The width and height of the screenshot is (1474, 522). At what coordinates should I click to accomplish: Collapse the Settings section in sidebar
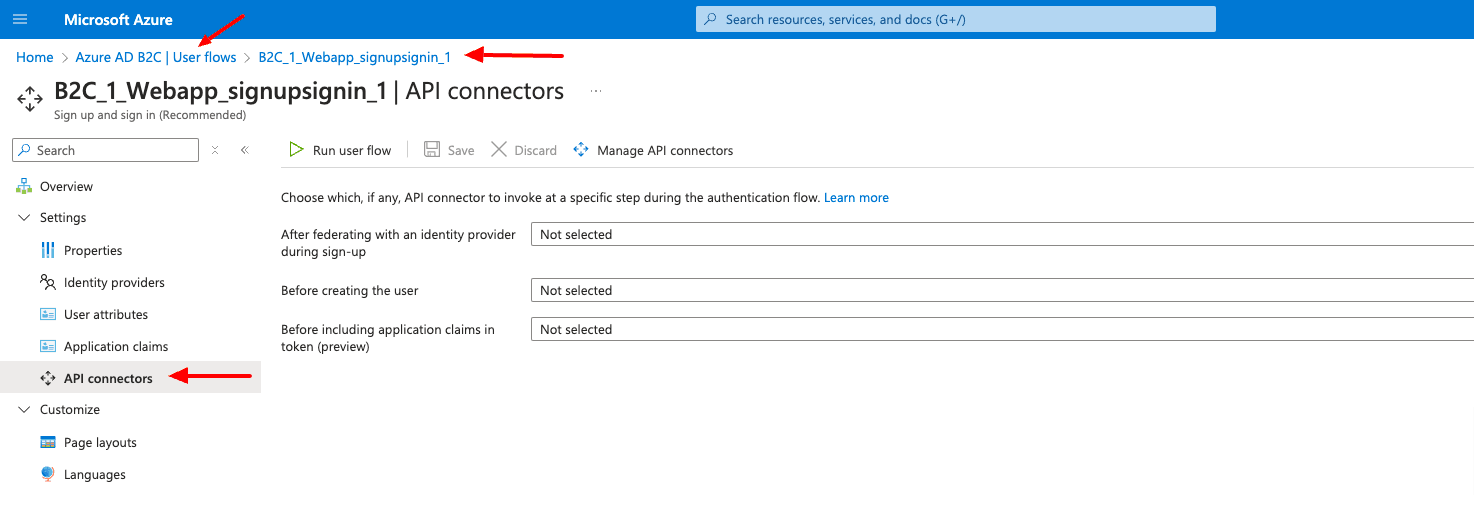pyautogui.click(x=25, y=218)
